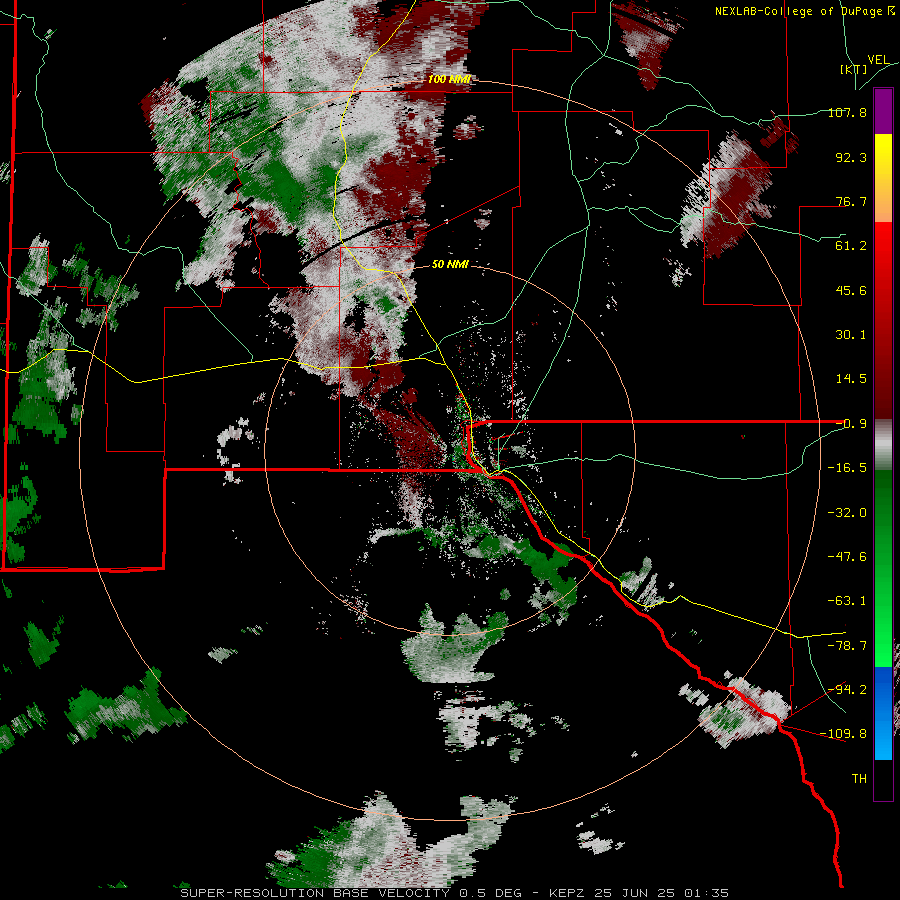Click the TH label beside the color bar

tap(859, 779)
